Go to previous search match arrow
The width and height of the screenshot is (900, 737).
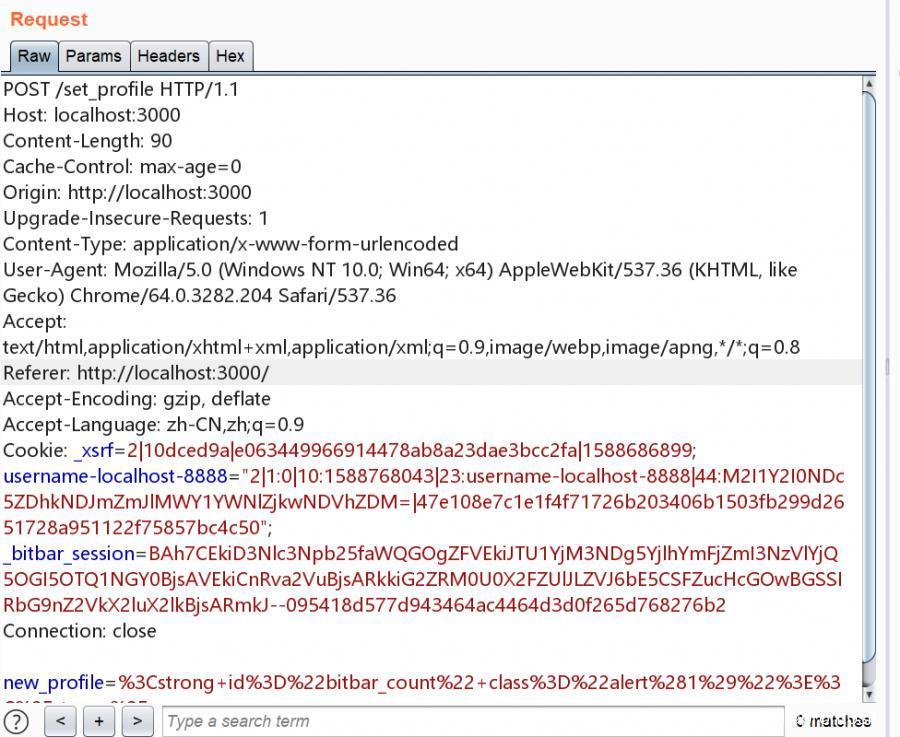[61, 721]
